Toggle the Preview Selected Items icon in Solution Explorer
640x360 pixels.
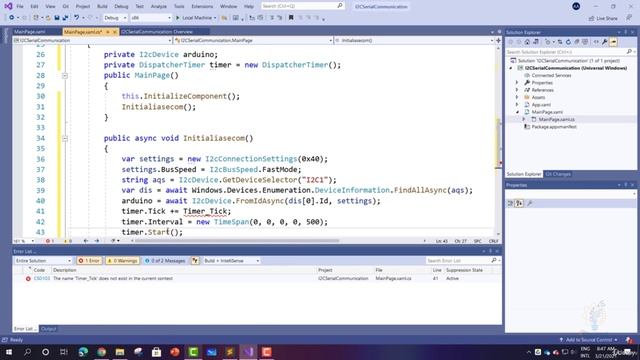[613, 42]
